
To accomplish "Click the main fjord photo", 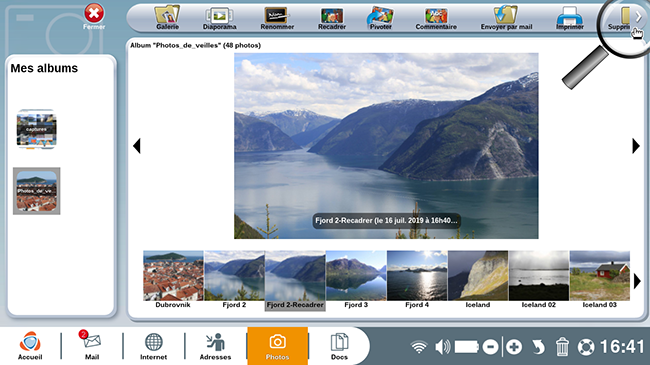I will 386,146.
